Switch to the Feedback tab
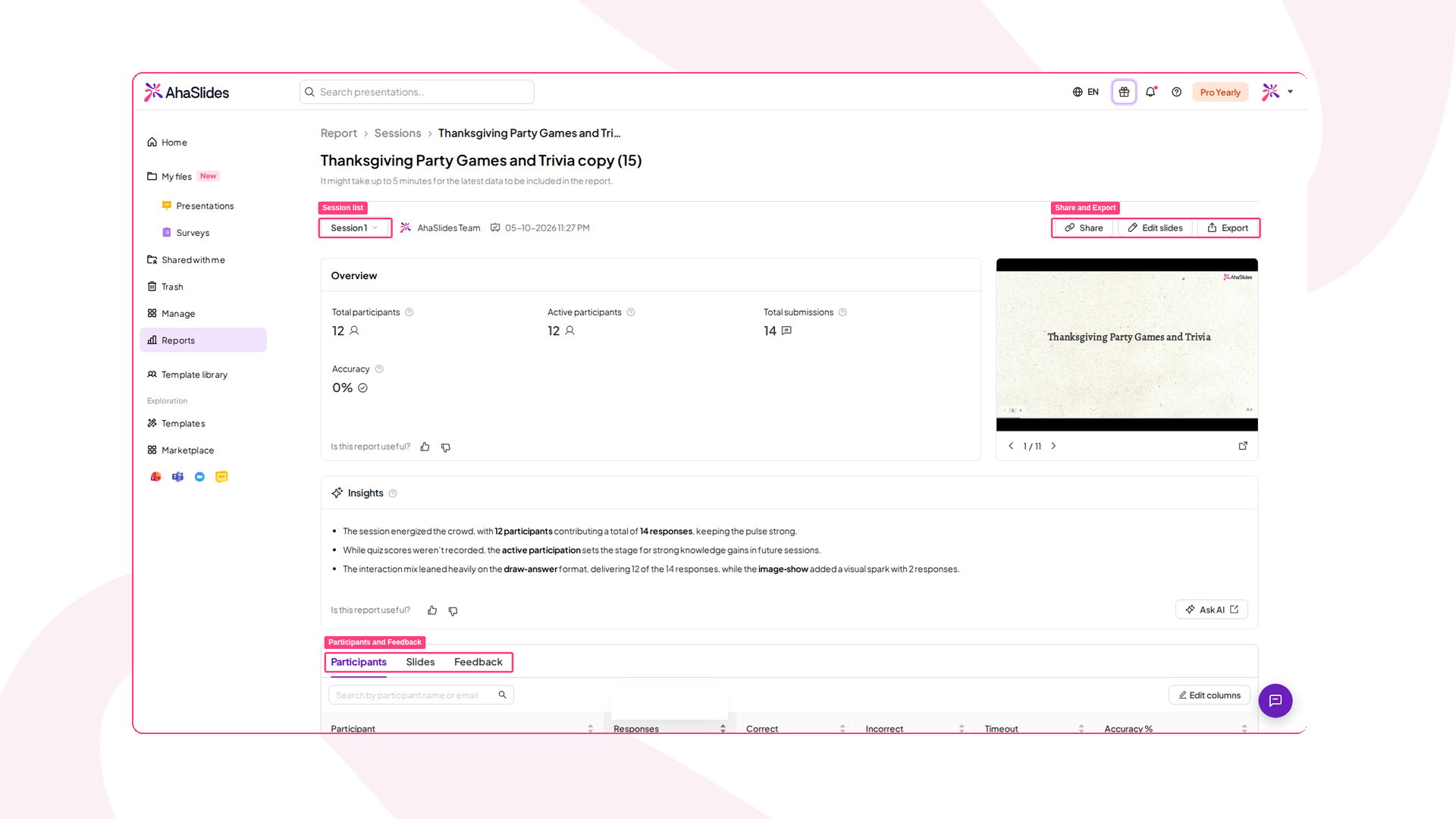Image resolution: width=1456 pixels, height=819 pixels. tap(478, 662)
